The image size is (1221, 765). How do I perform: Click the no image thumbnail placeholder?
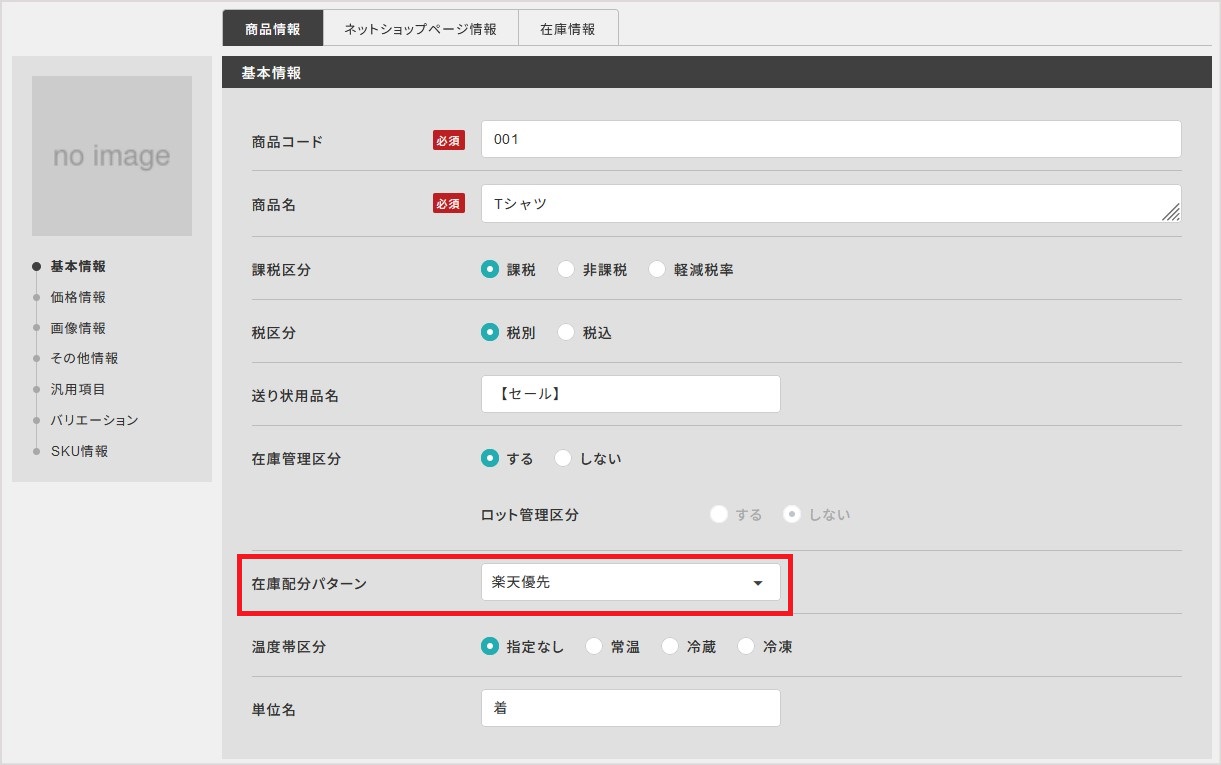(x=112, y=156)
